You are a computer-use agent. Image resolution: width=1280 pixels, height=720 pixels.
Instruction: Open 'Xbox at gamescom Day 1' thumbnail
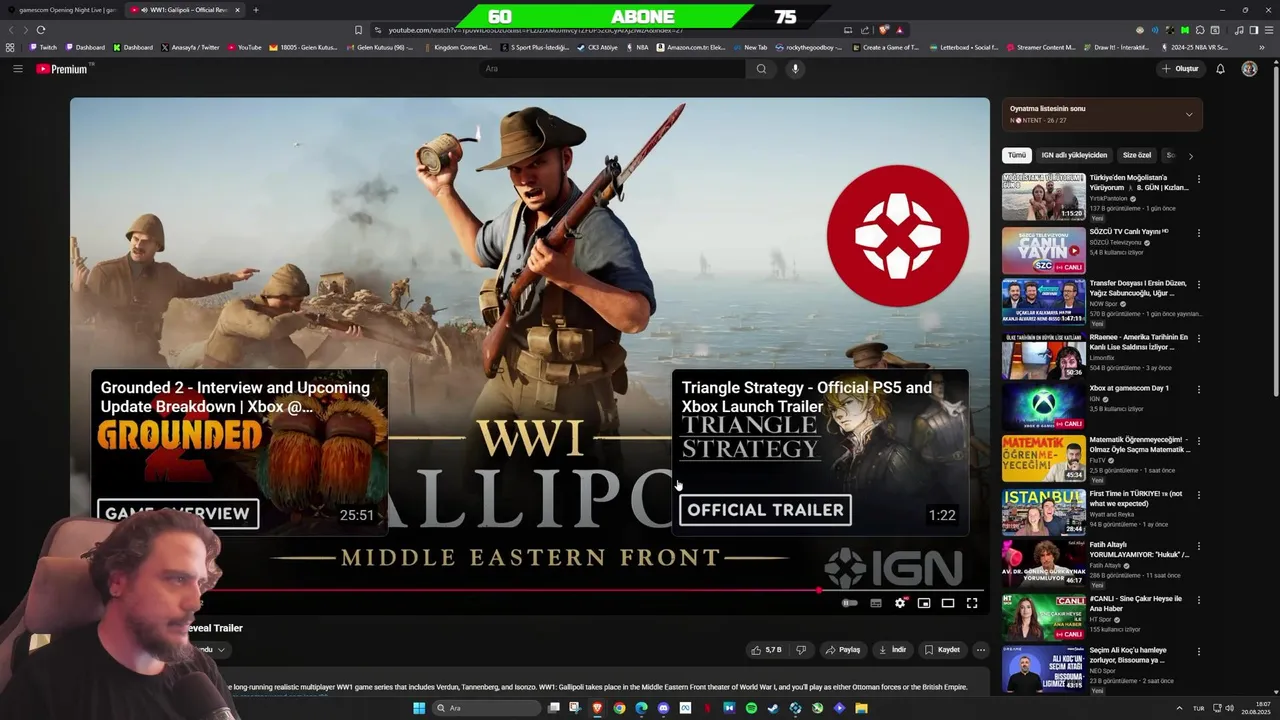1043,407
